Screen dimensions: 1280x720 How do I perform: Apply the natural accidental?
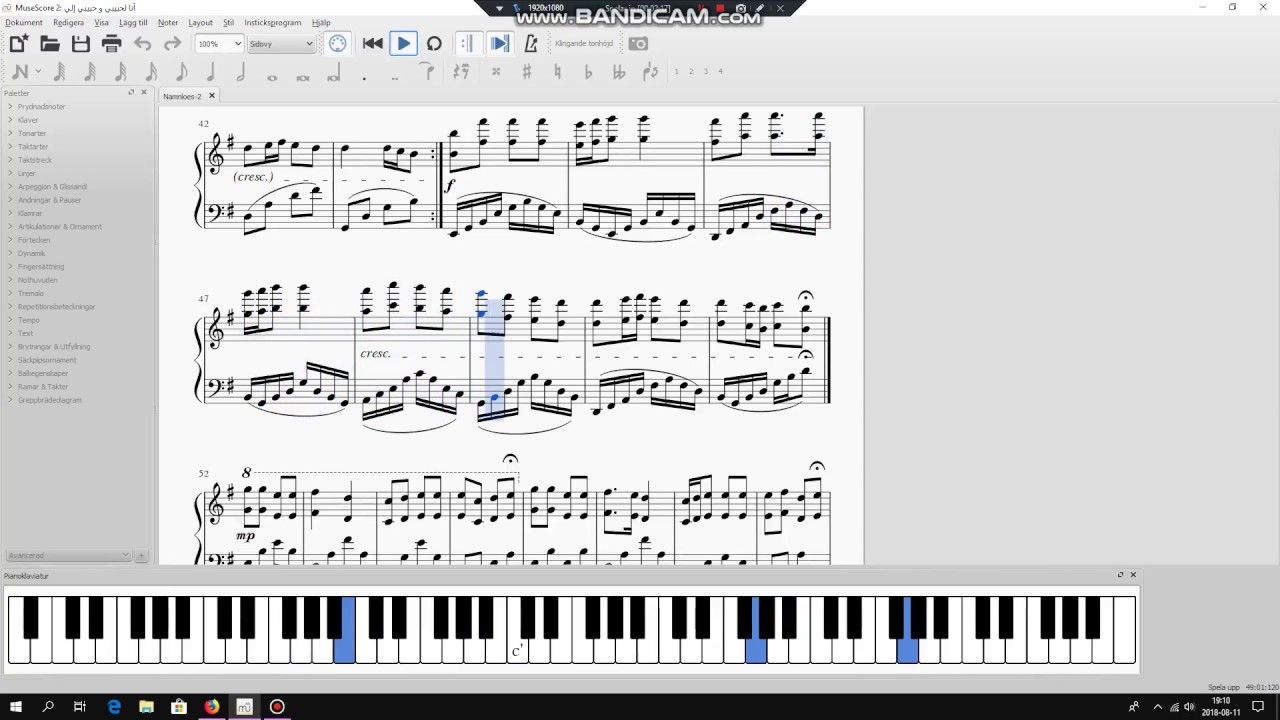[557, 72]
